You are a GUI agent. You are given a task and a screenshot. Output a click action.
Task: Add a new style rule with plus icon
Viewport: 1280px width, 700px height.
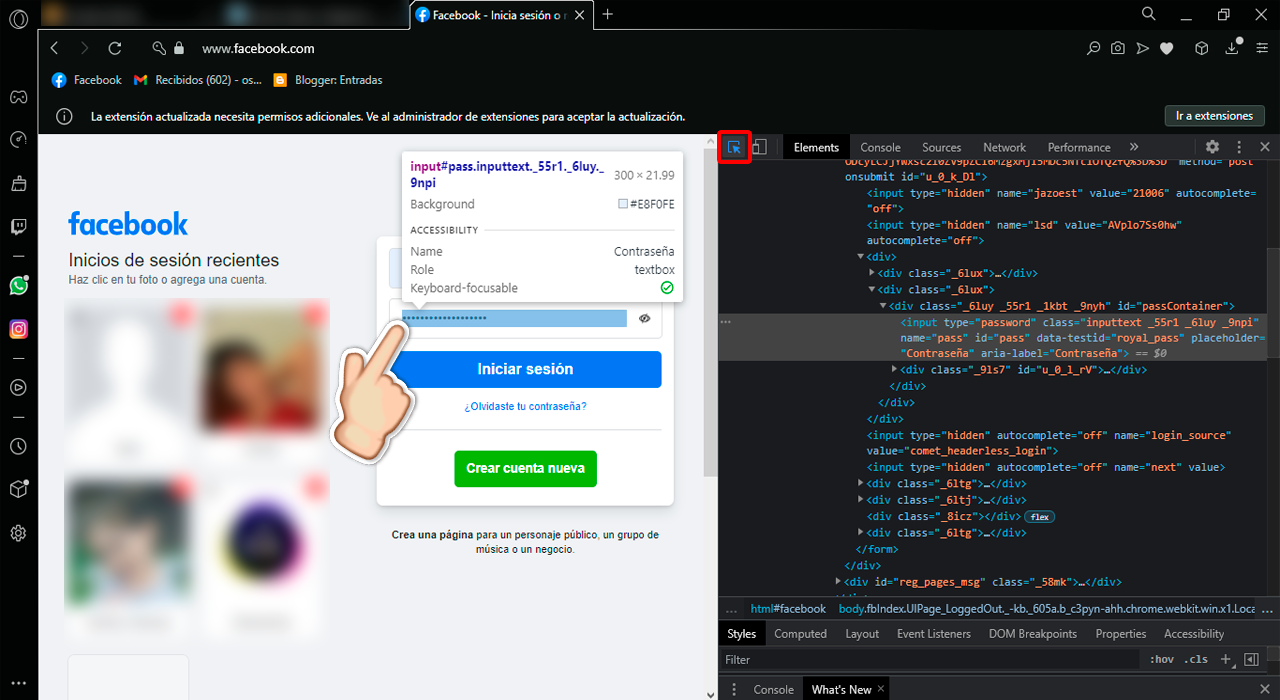(x=1226, y=659)
